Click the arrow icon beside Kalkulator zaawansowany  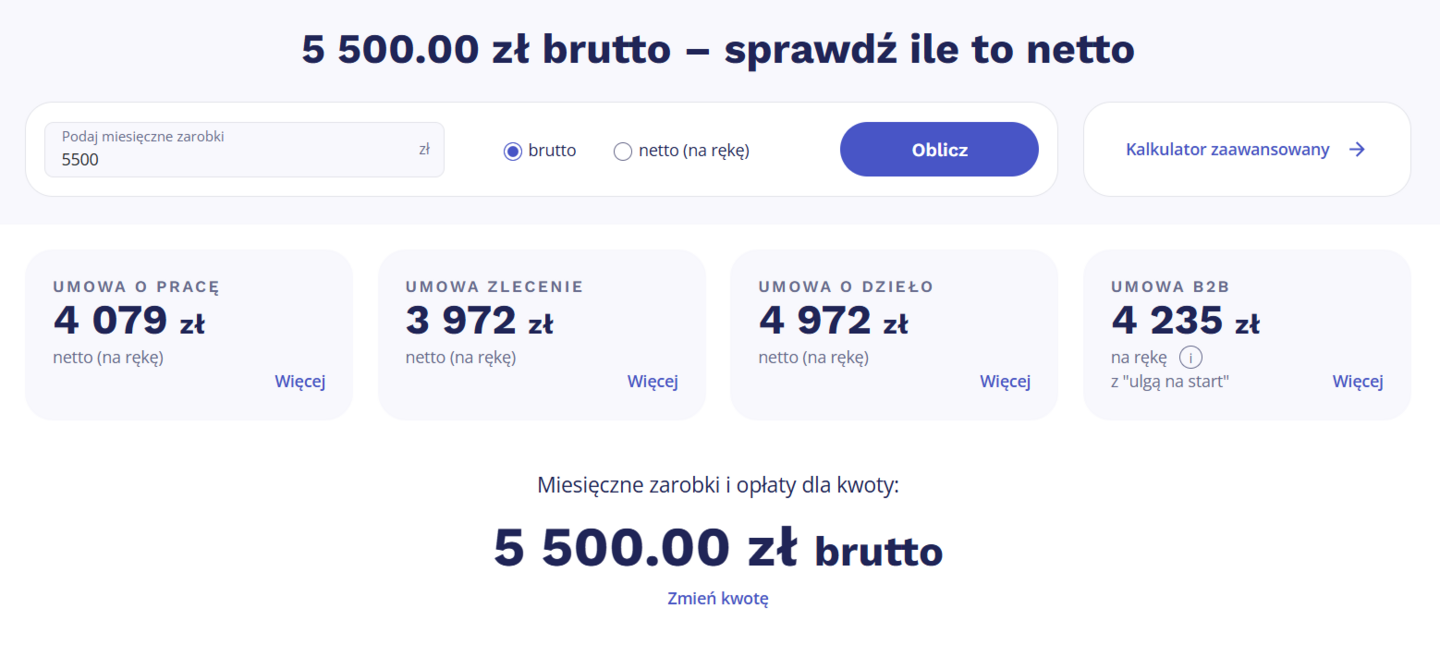pos(1357,149)
